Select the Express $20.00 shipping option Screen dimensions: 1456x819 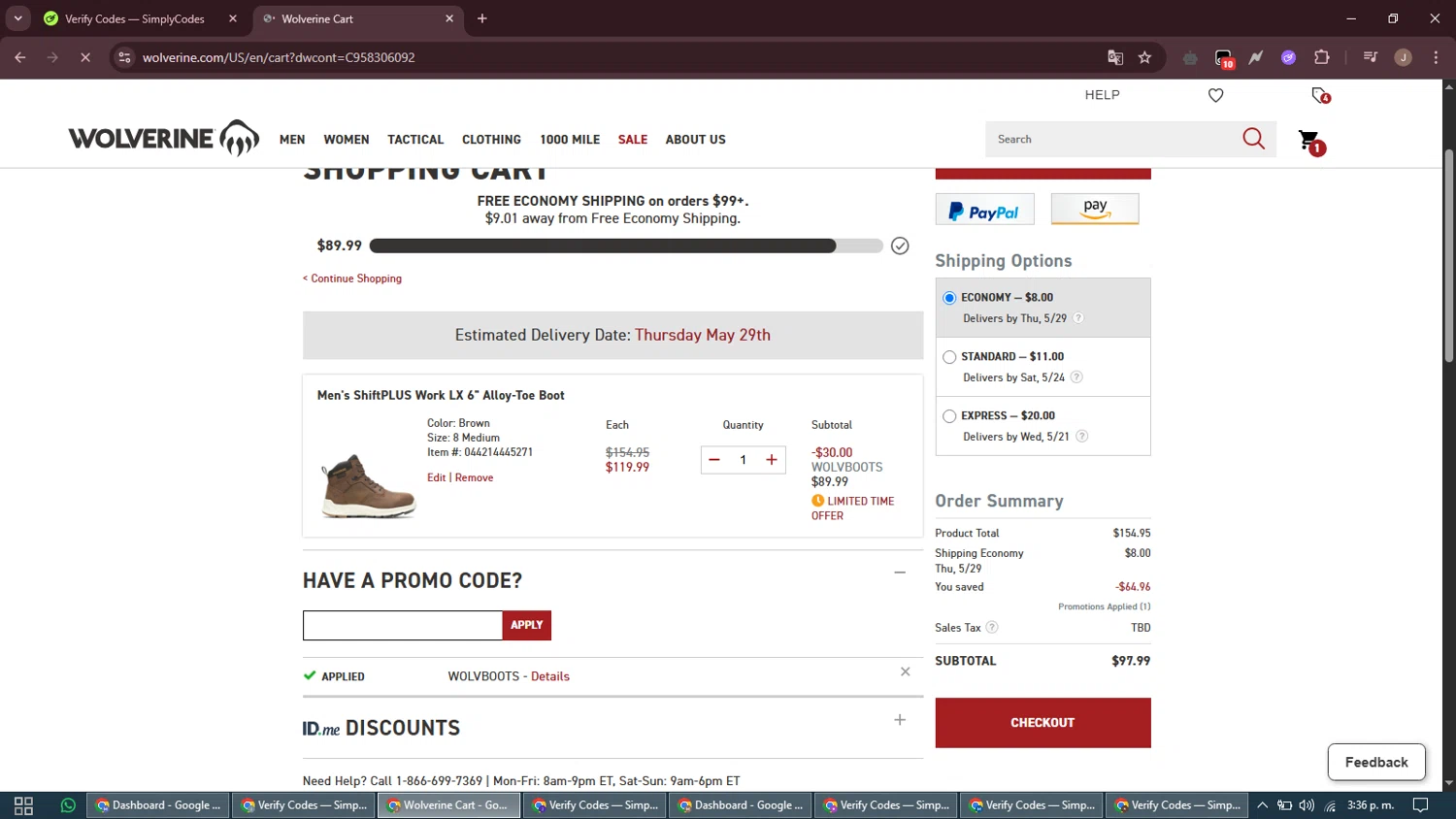[949, 416]
